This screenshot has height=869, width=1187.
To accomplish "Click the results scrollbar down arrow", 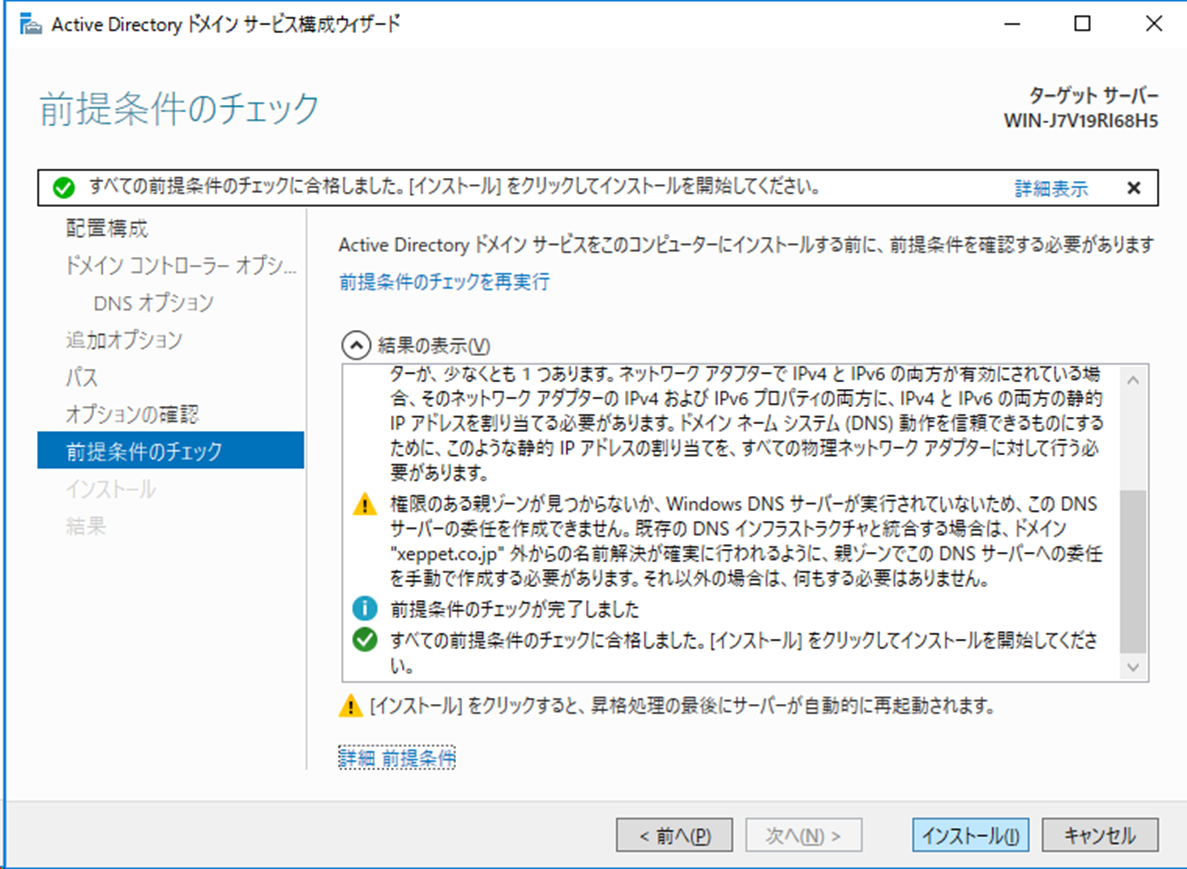I will (x=1132, y=667).
